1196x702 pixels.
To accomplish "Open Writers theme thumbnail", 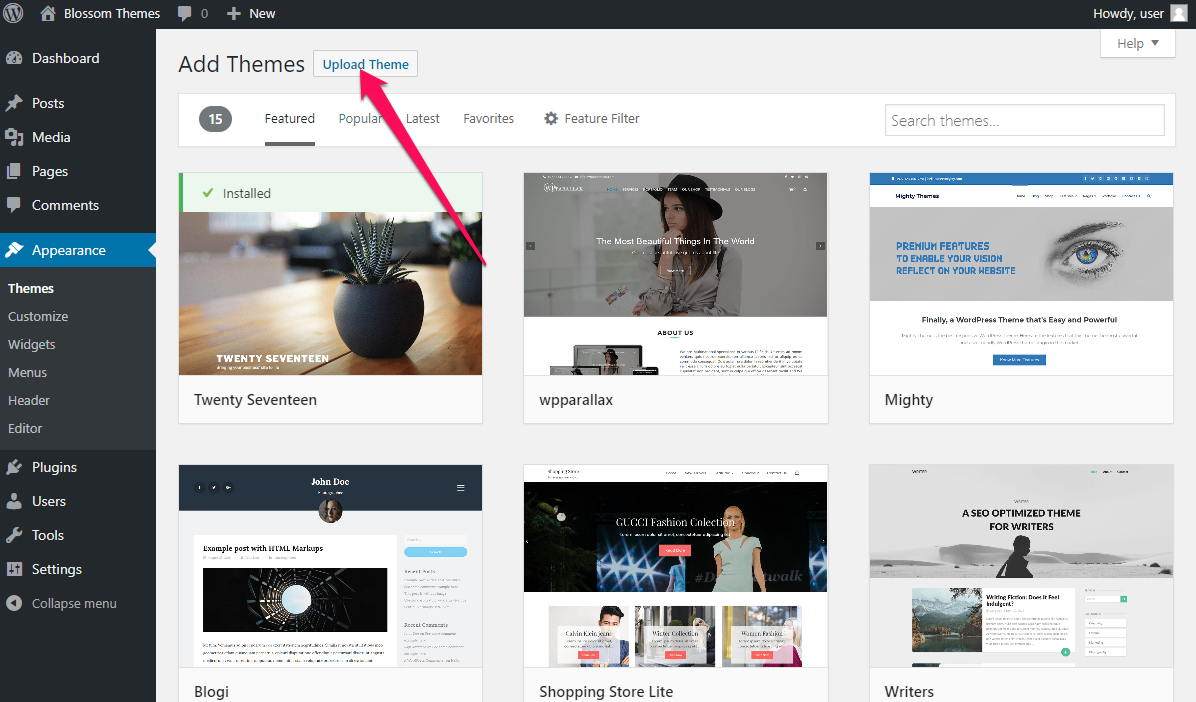I will pos(1021,565).
